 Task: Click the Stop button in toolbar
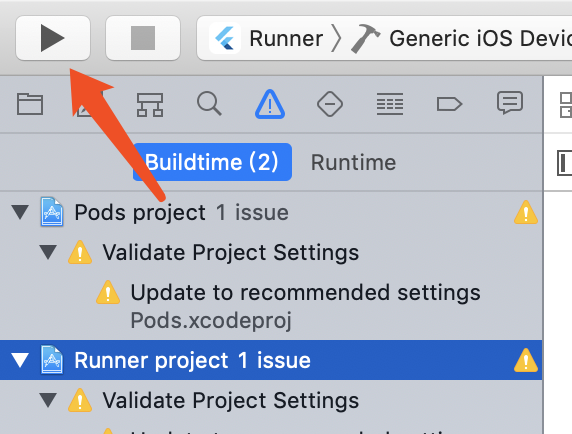(x=143, y=38)
